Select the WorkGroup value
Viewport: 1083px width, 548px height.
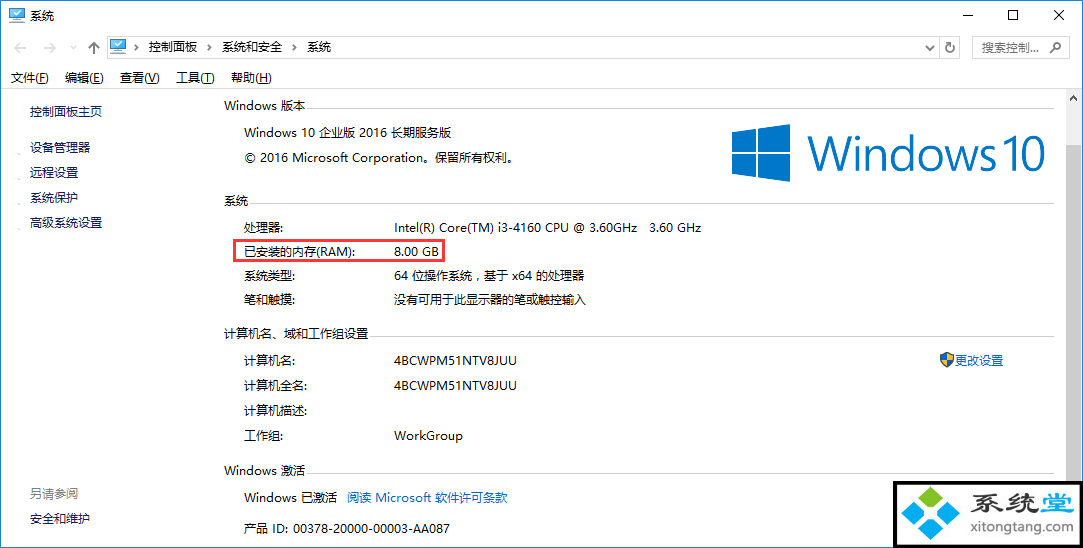pos(428,436)
